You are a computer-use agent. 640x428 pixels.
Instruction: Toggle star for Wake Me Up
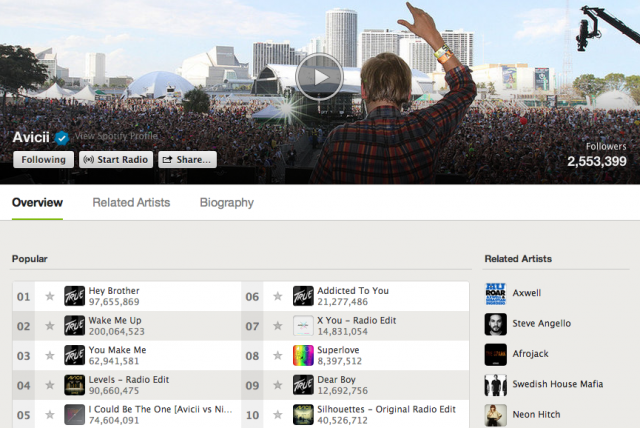[50, 325]
